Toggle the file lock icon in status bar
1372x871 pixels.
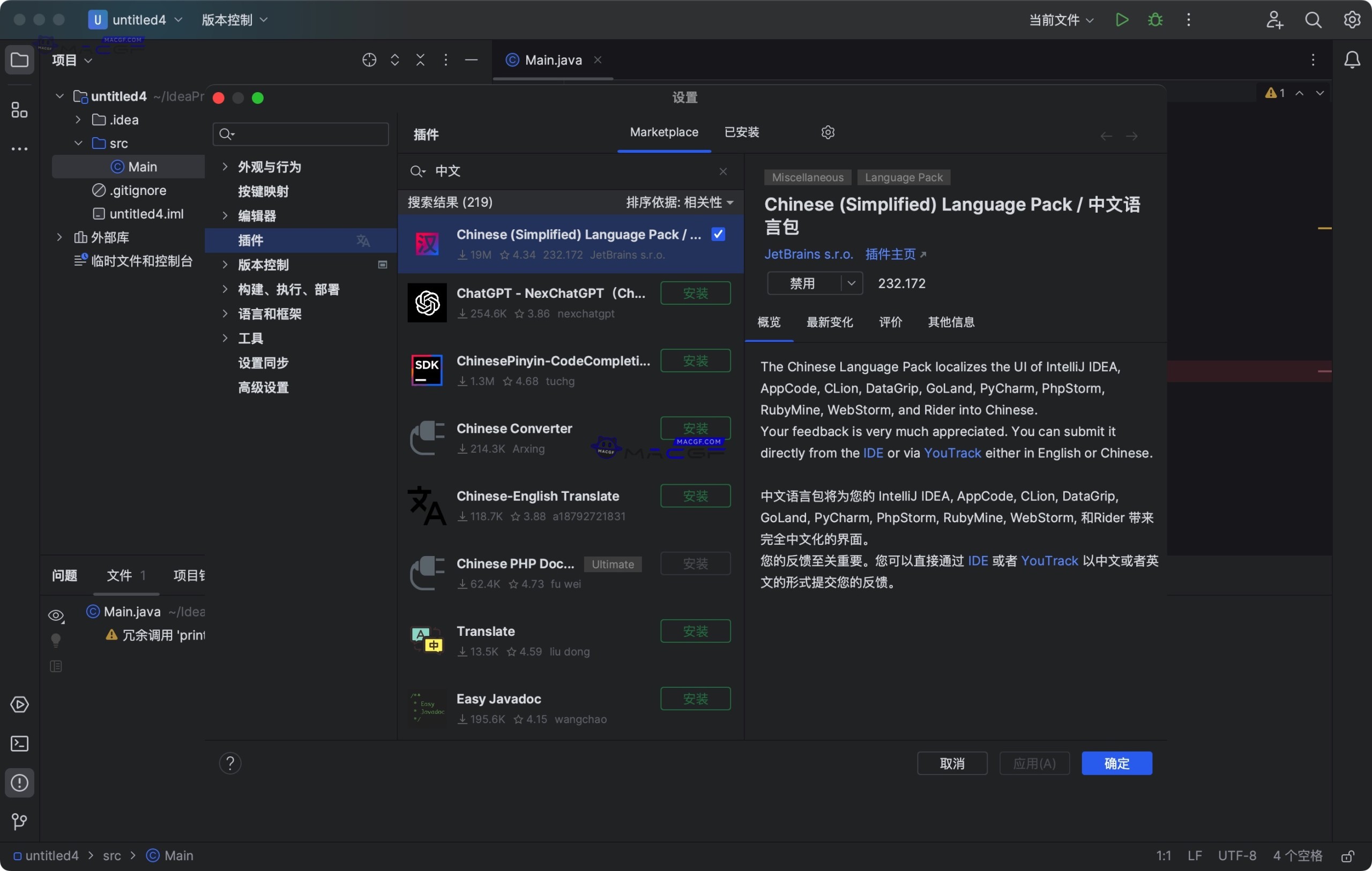(x=1348, y=856)
